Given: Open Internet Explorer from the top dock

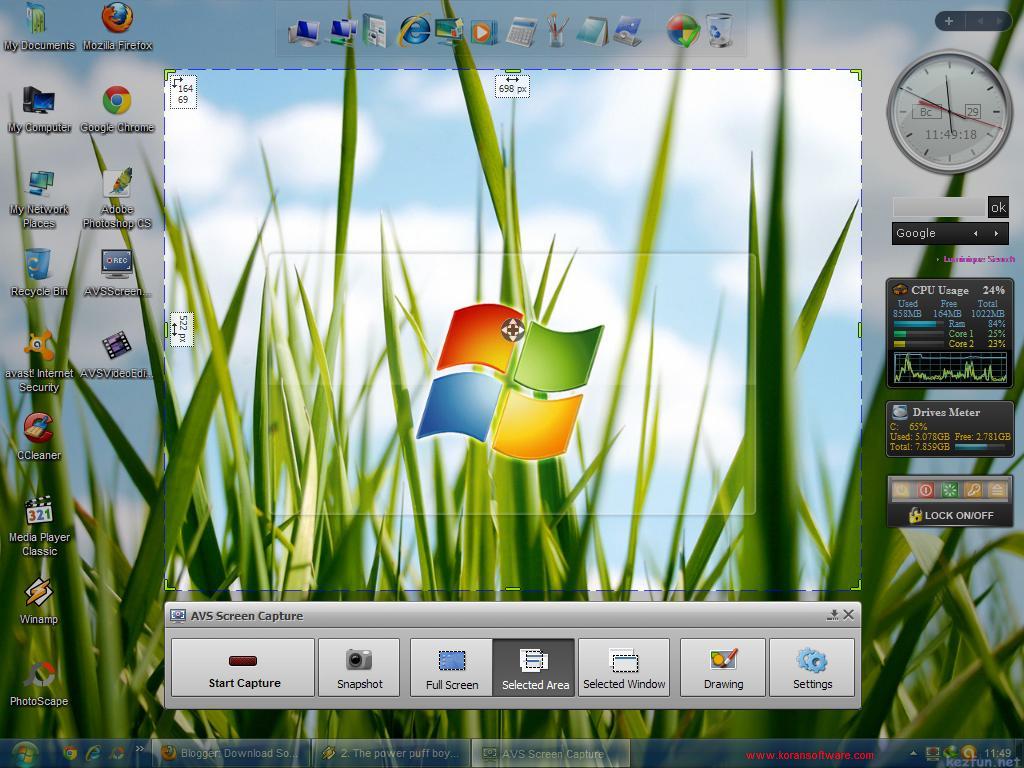Looking at the screenshot, I should tap(414, 30).
